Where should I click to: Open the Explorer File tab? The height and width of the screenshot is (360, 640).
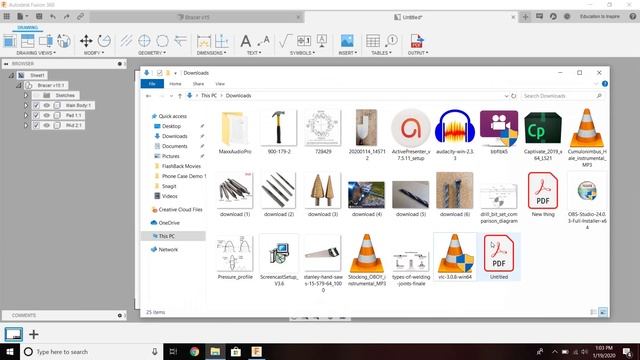pyautogui.click(x=152, y=84)
